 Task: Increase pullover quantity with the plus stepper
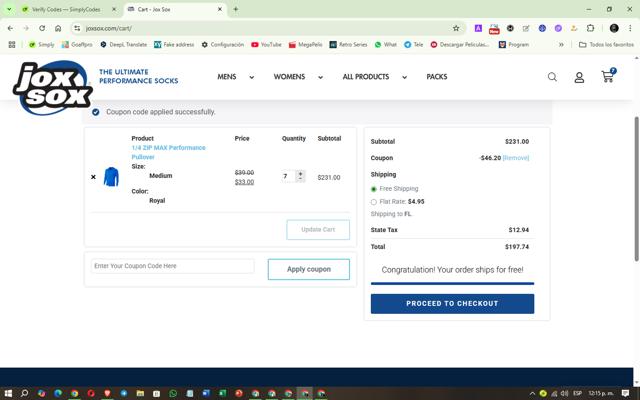(300, 173)
